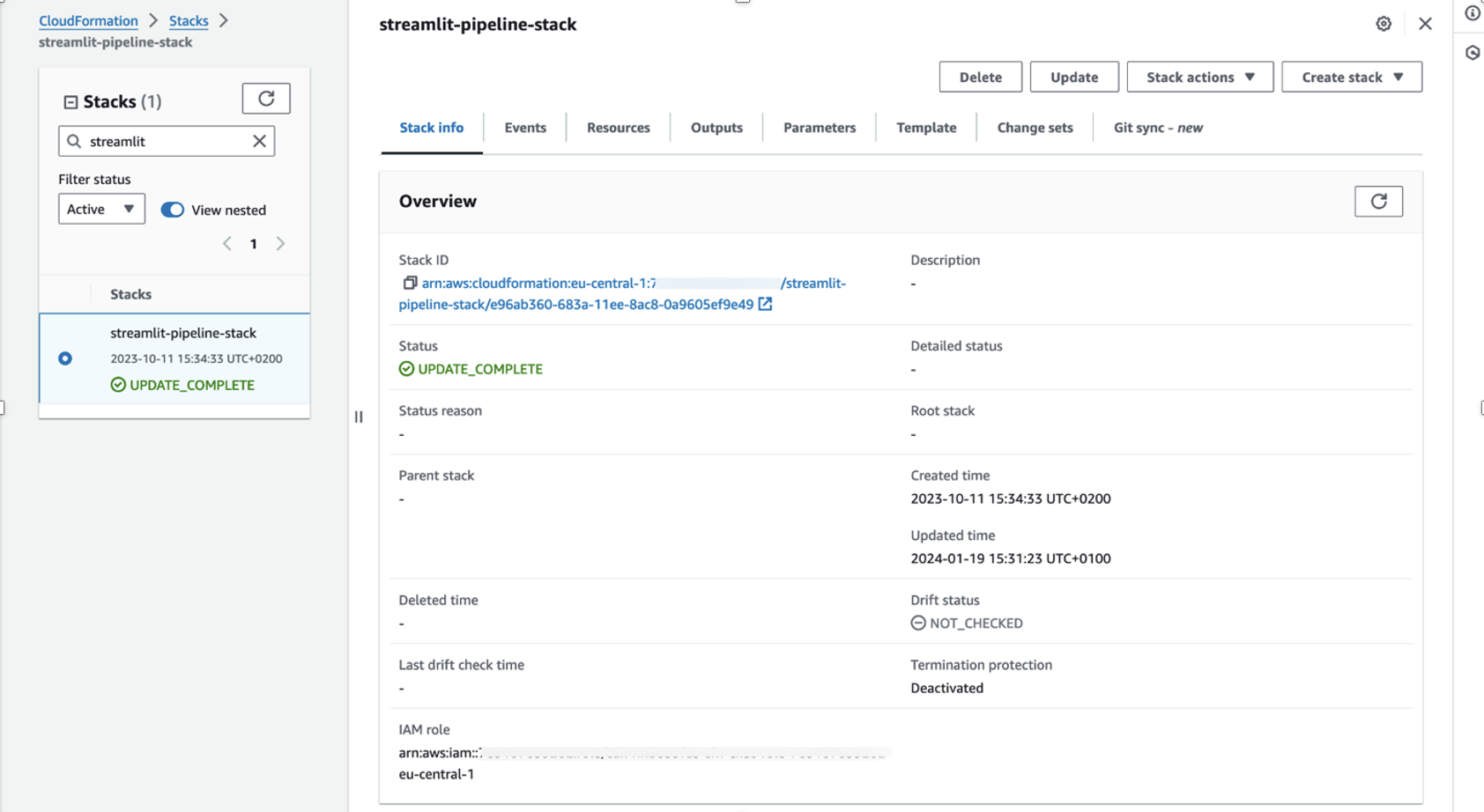Open the Change sets tab
This screenshot has height=812, width=1484.
click(x=1035, y=128)
